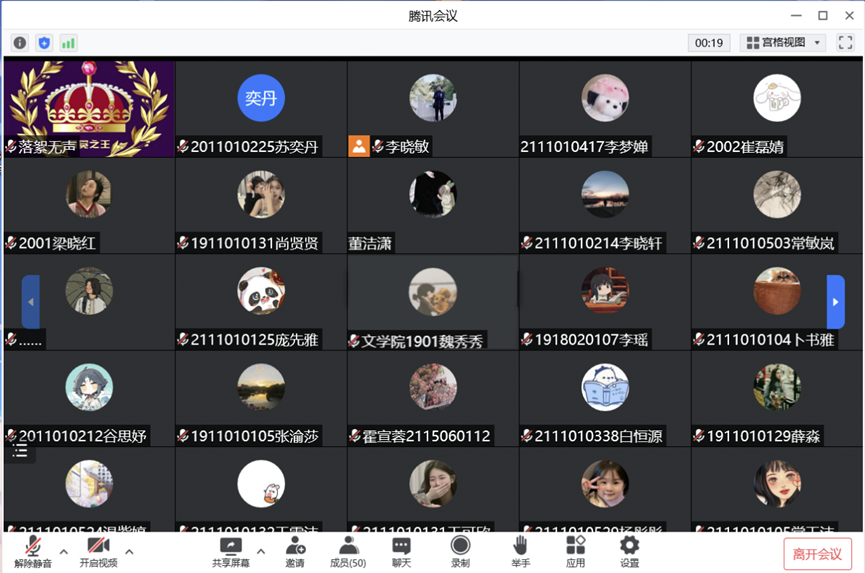Open 设置 settings gear
The width and height of the screenshot is (865, 573).
click(629, 551)
